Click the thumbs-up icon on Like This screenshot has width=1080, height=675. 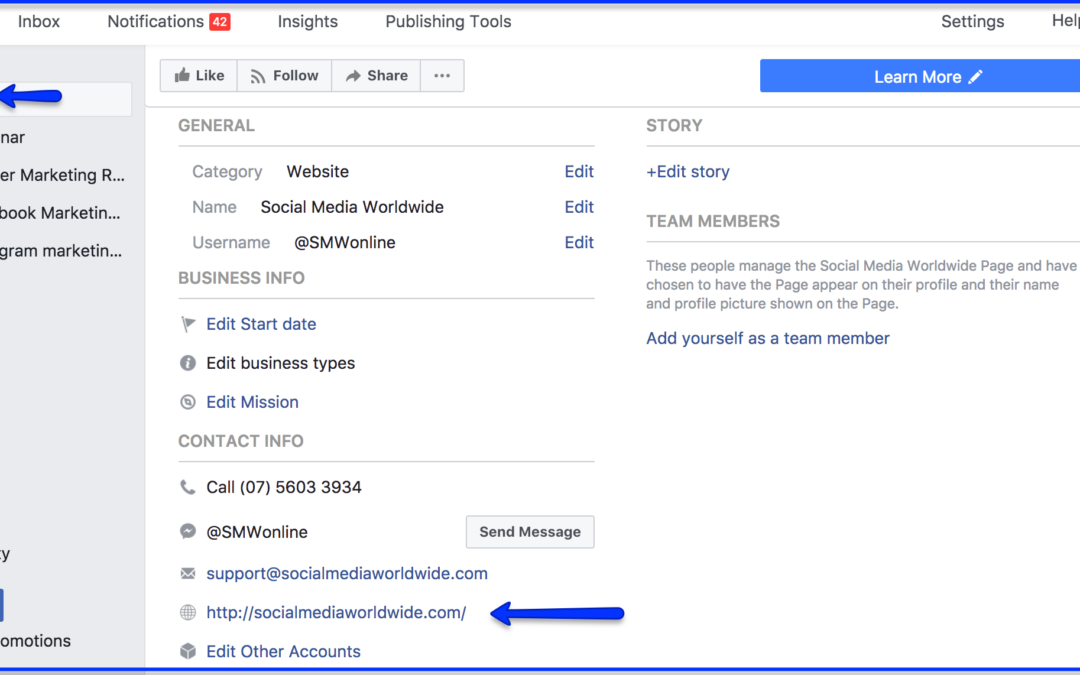point(182,75)
